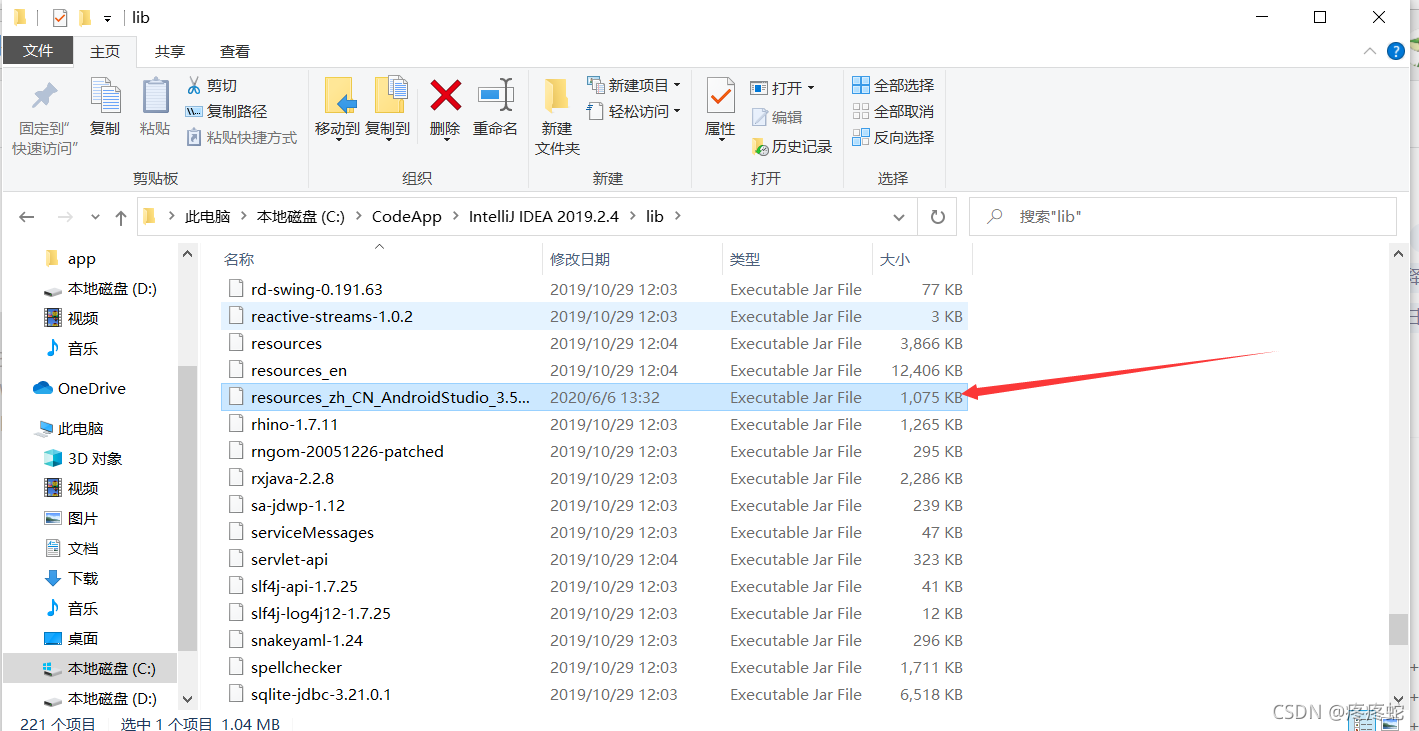The image size is (1419, 731).
Task: Open the File (文件) menu
Action: (38, 51)
